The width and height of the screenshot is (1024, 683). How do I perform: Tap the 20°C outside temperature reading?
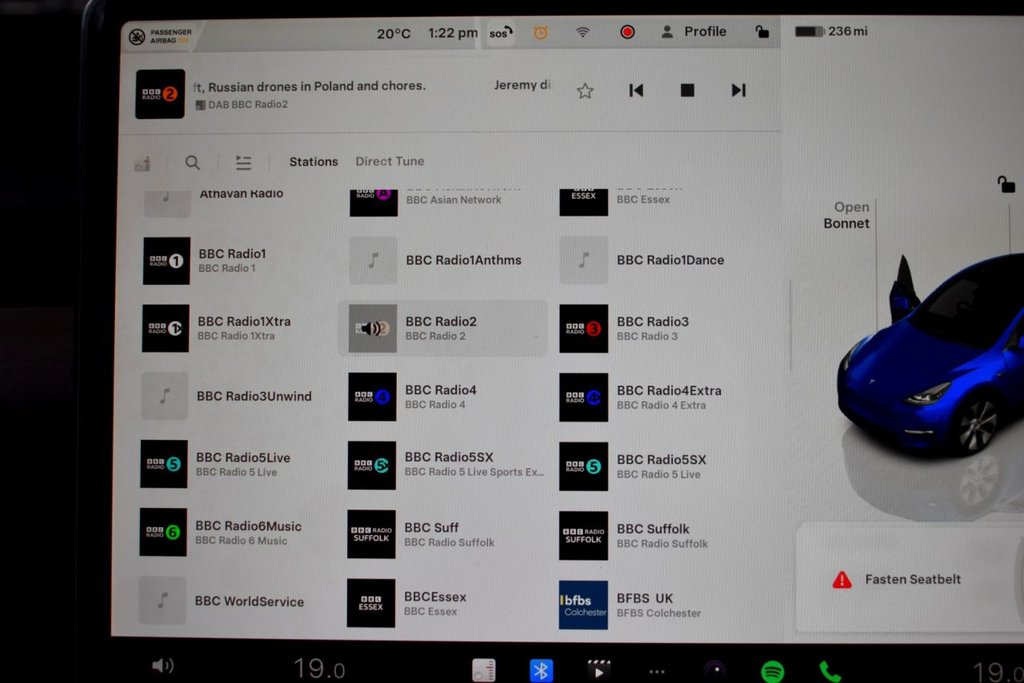pos(393,33)
